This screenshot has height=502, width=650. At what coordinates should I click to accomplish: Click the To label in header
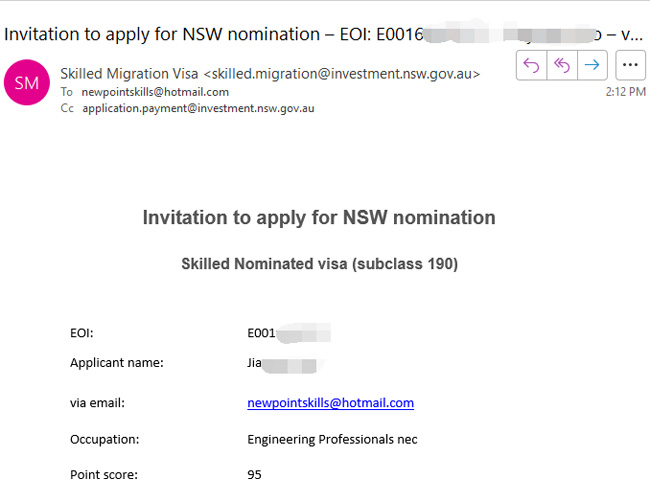coord(67,92)
